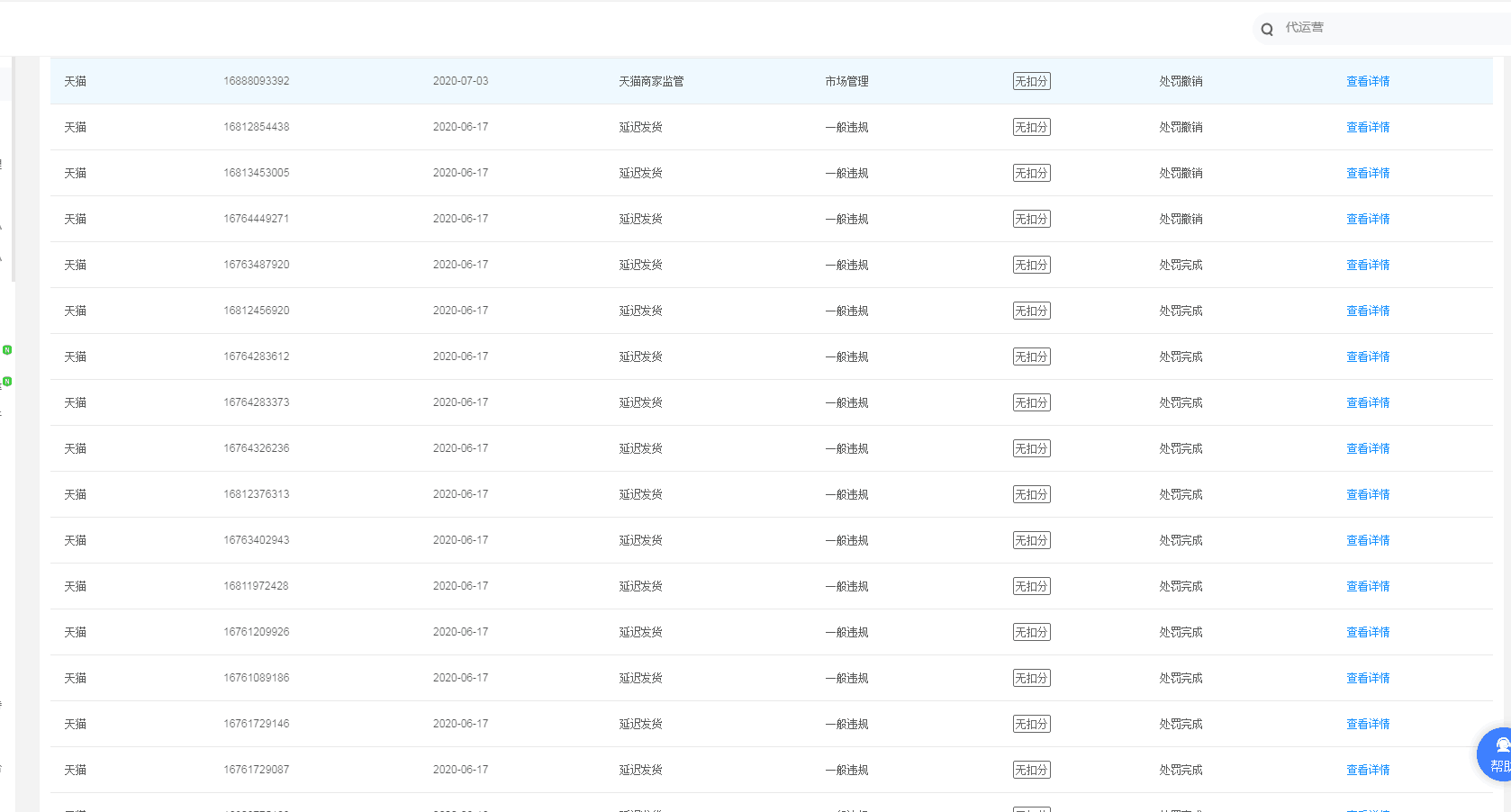View details of record 16764283373

pyautogui.click(x=1368, y=402)
